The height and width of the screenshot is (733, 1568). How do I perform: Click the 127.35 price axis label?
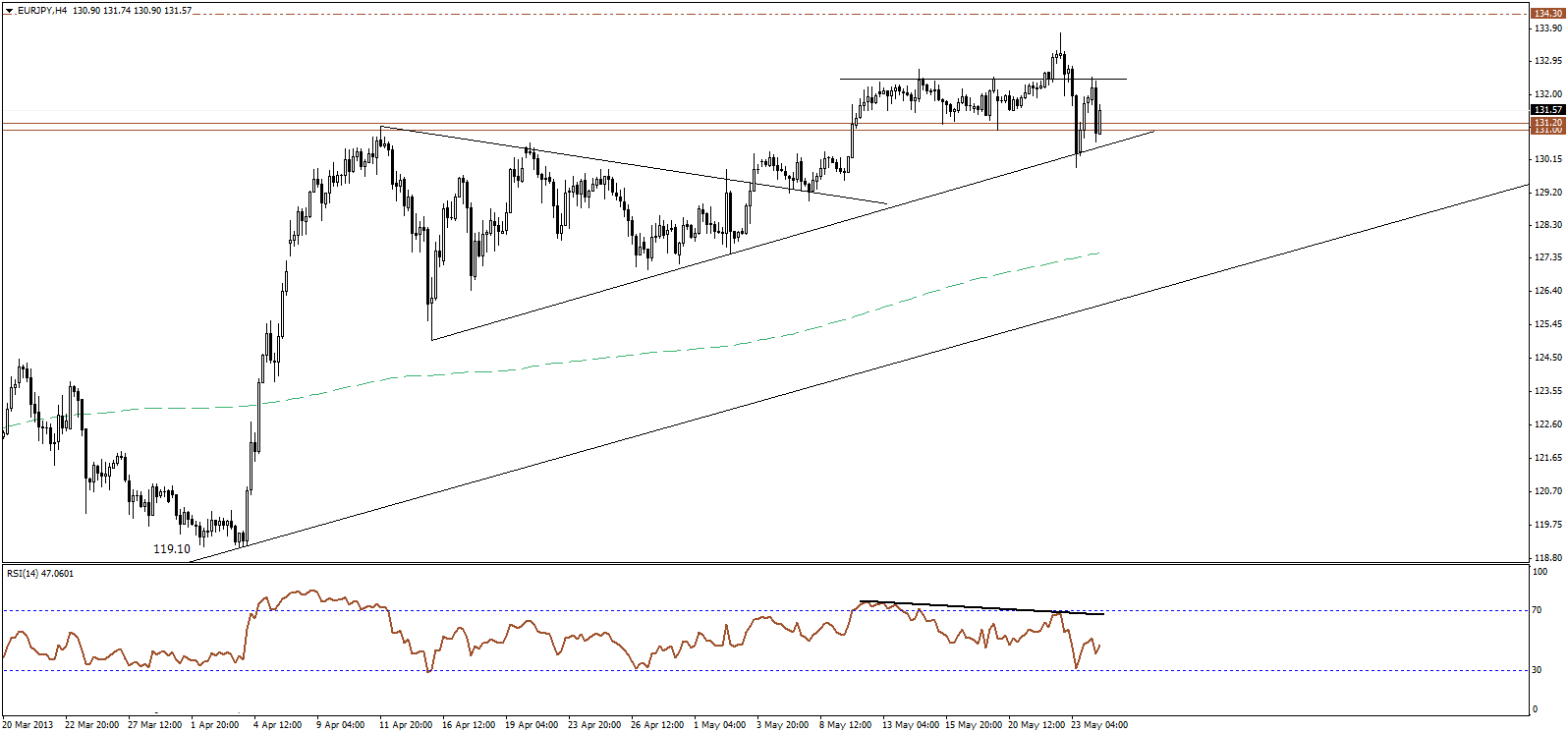click(1547, 257)
